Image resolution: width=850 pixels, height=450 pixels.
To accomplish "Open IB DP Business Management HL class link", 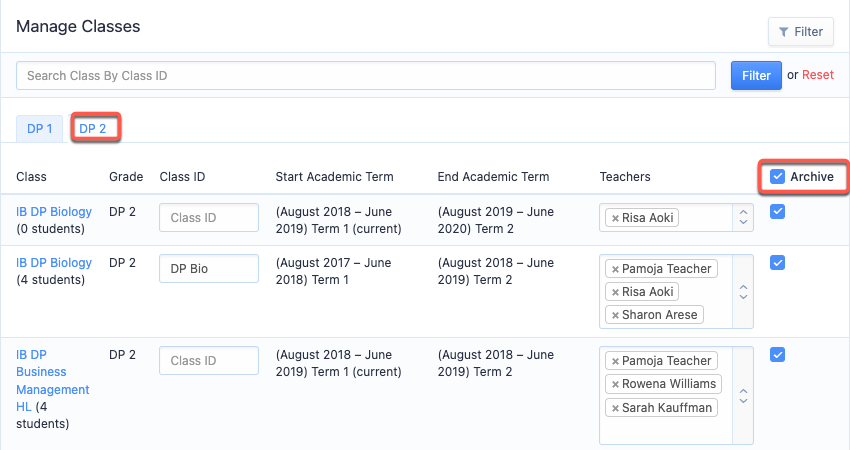I will click(x=53, y=380).
